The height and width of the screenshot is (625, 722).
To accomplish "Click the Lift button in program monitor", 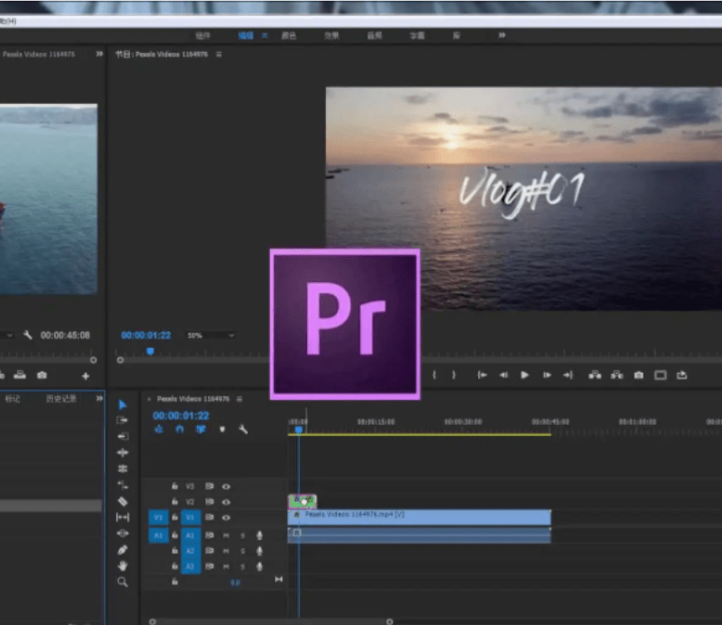I will (595, 375).
